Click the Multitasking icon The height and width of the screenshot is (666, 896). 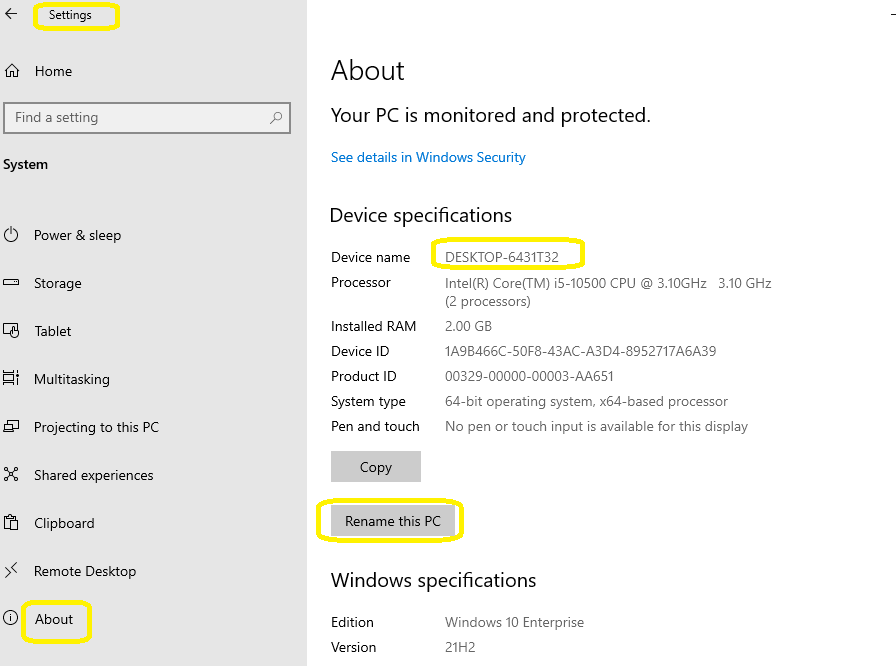[11, 378]
